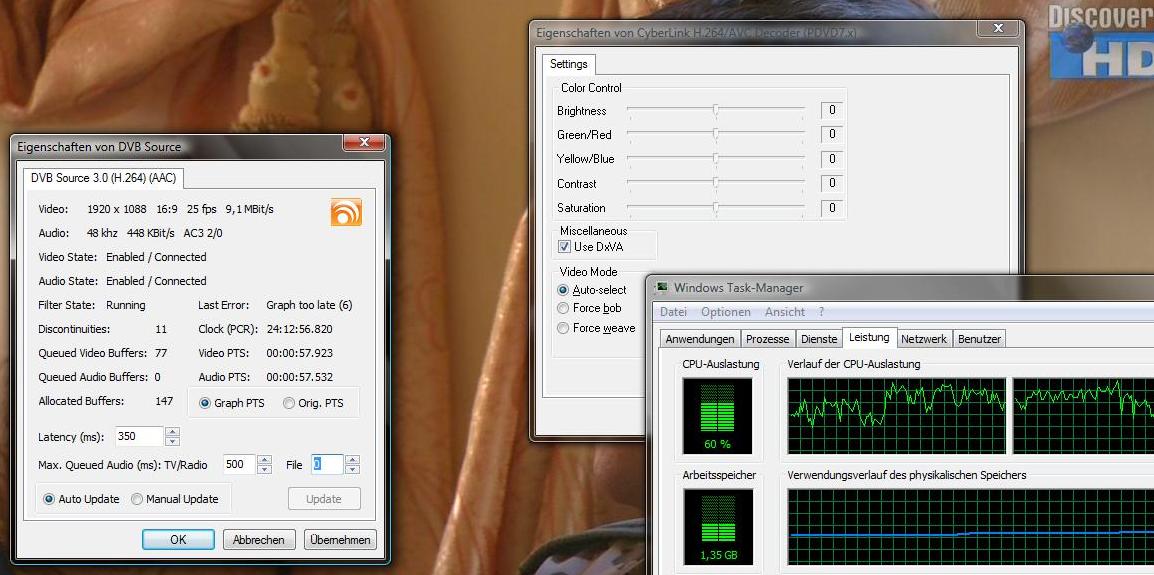The width and height of the screenshot is (1154, 575).
Task: Select the Force weave video mode
Action: point(564,328)
